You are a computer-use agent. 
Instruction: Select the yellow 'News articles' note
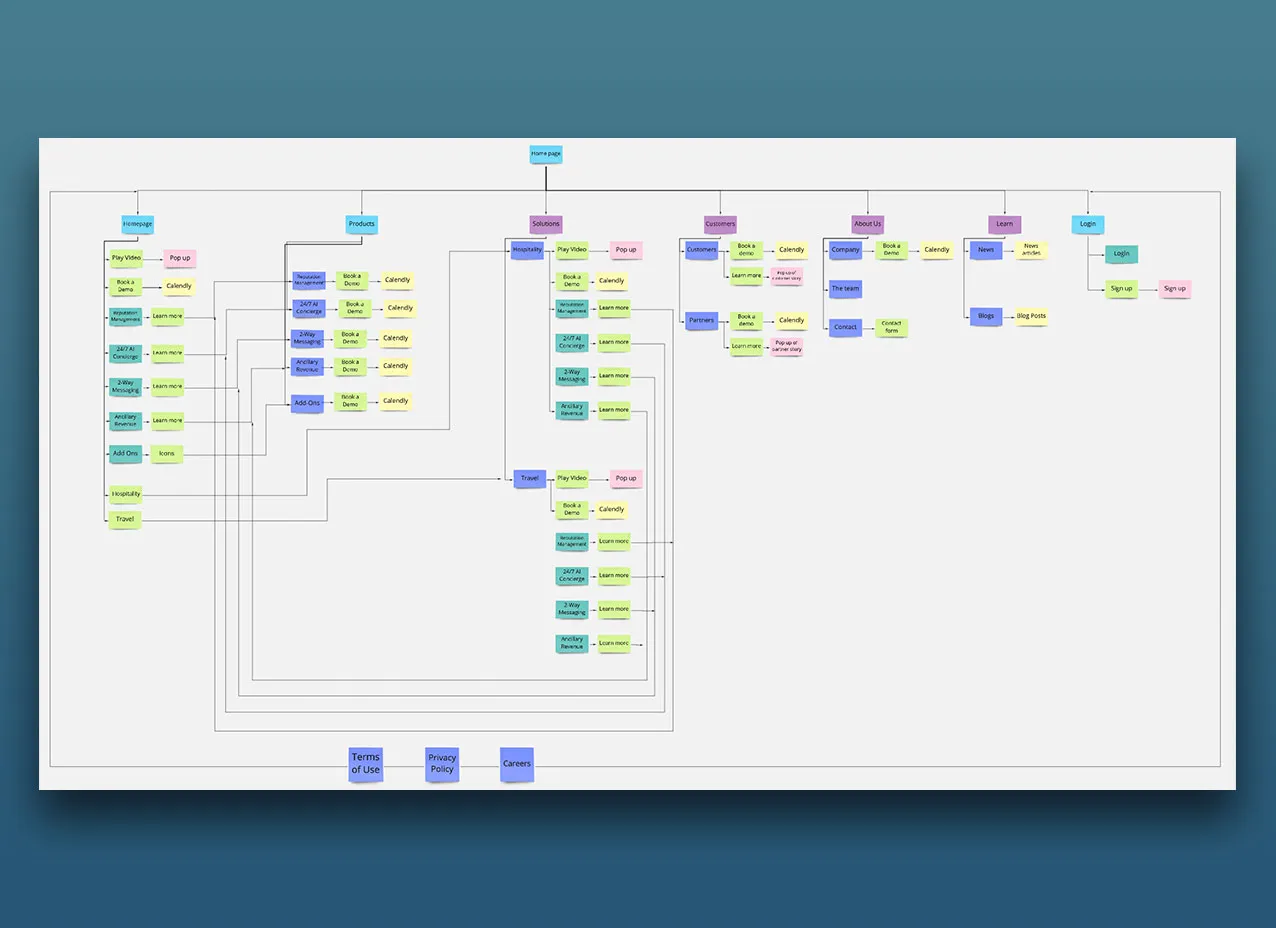pos(1031,250)
